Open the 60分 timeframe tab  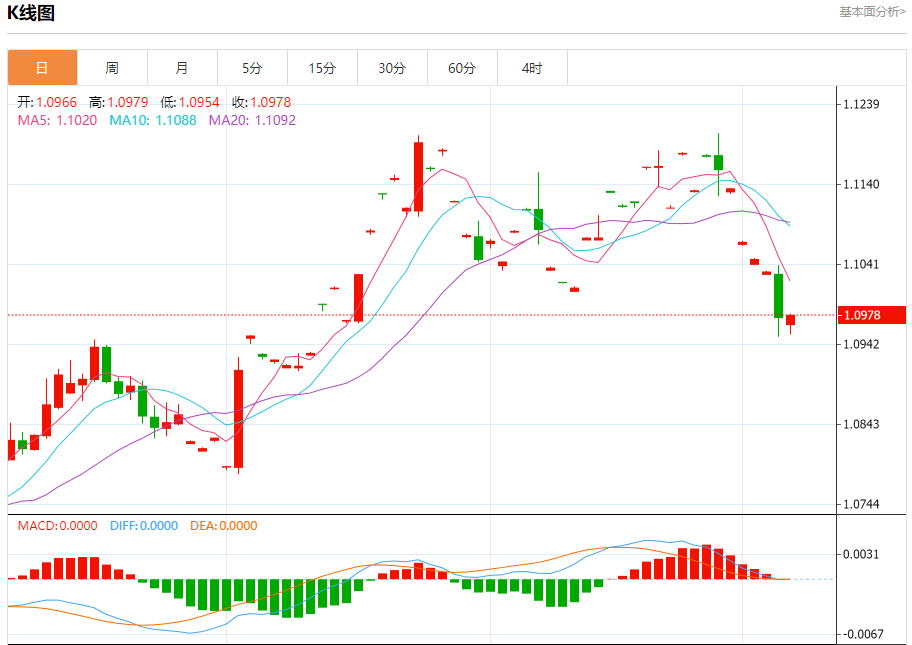pos(462,68)
